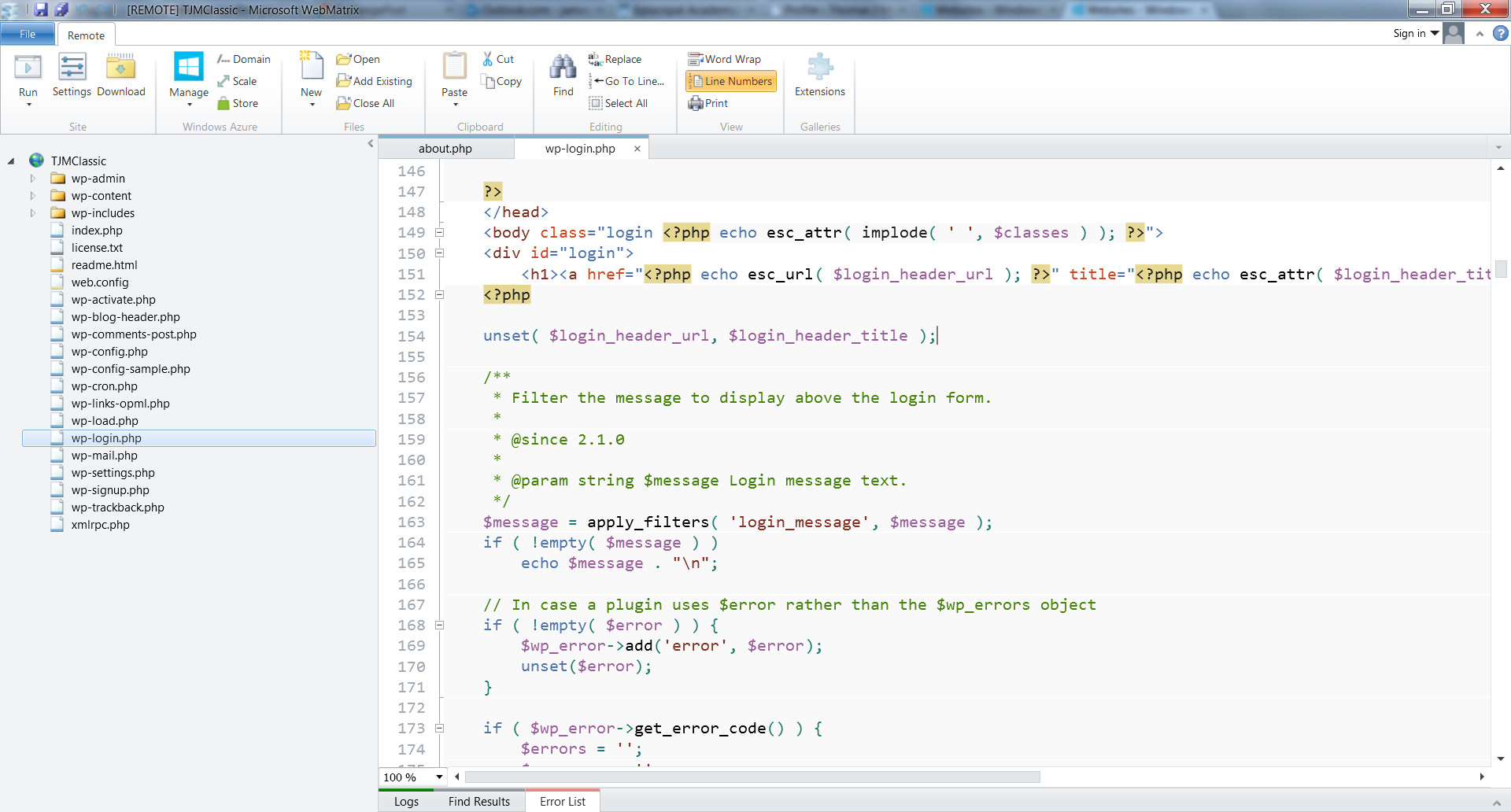
Task: Click the Sign in link
Action: tap(1409, 33)
